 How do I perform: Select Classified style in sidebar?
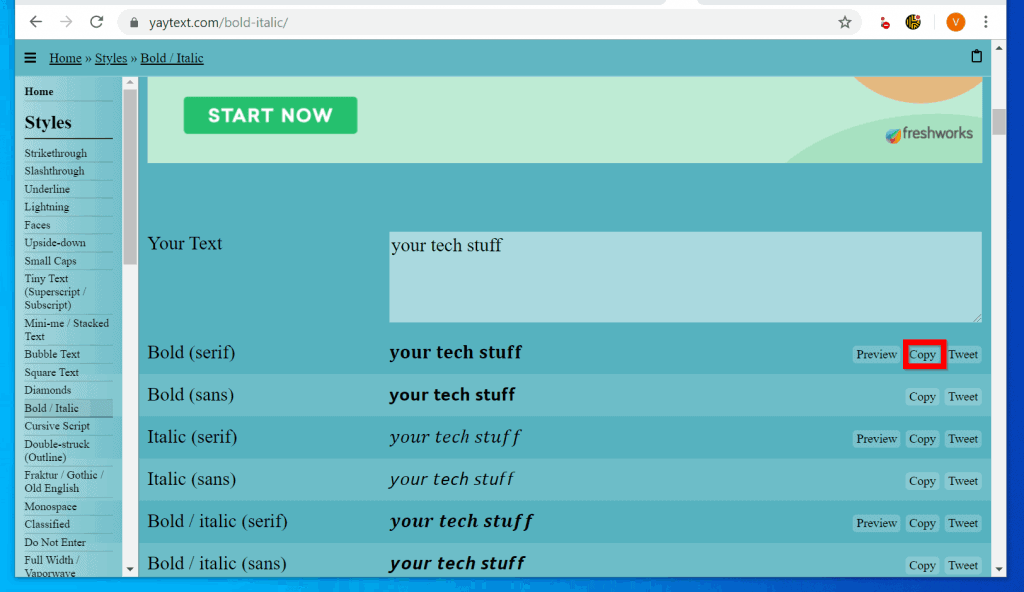tap(47, 524)
